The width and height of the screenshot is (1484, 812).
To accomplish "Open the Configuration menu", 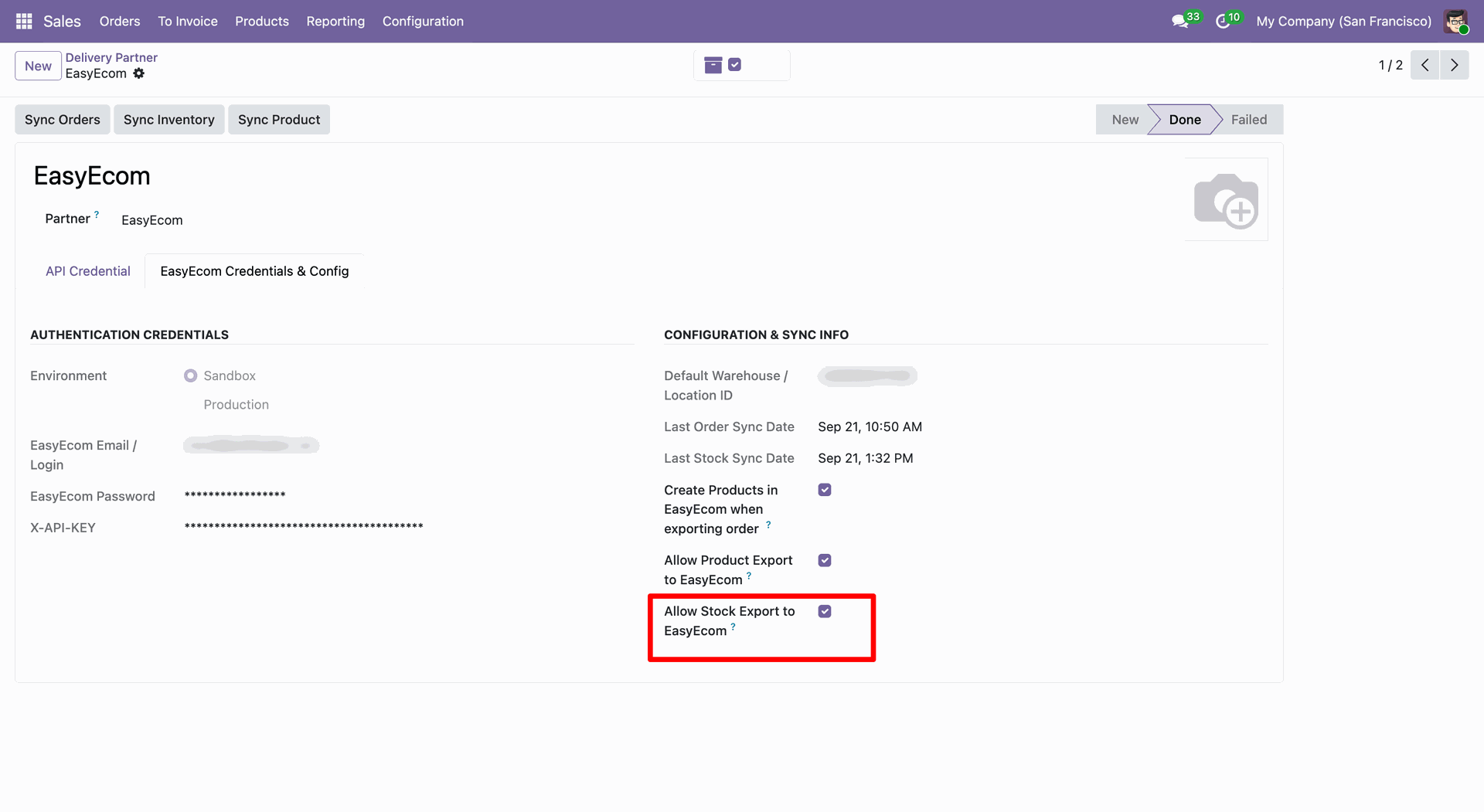I will (x=423, y=21).
